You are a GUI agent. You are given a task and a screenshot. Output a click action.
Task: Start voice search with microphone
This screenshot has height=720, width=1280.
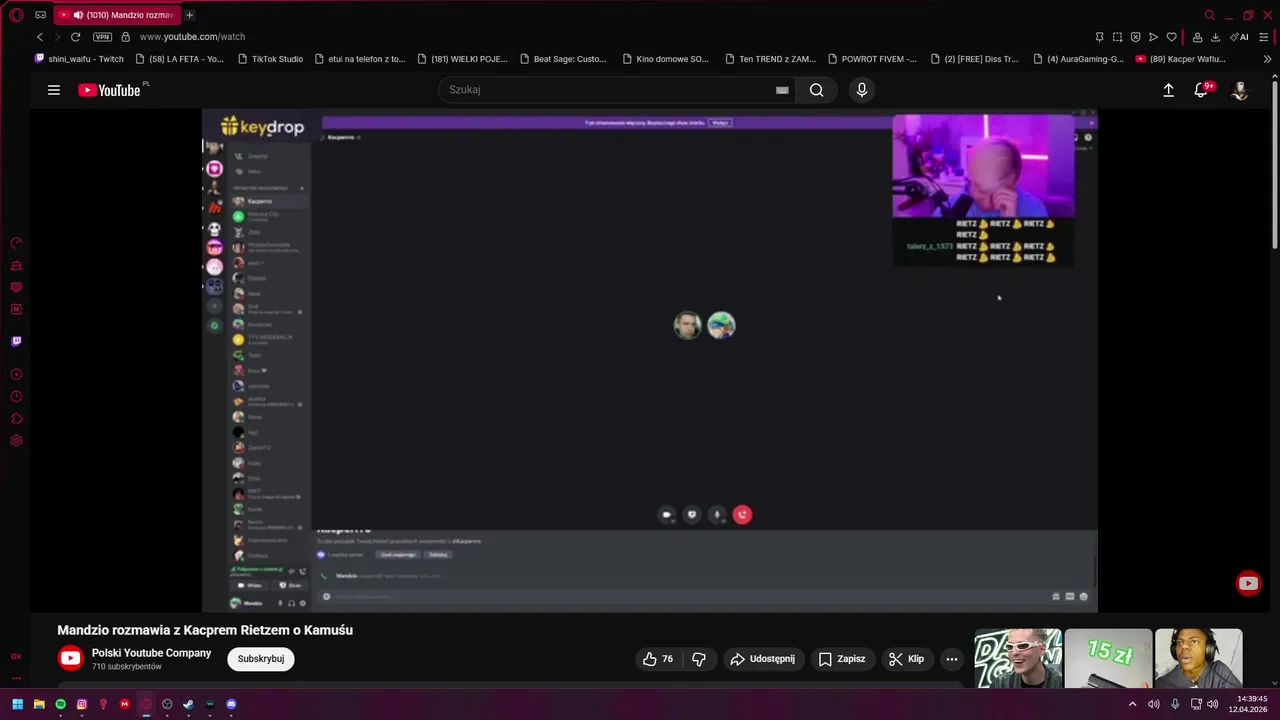(862, 90)
